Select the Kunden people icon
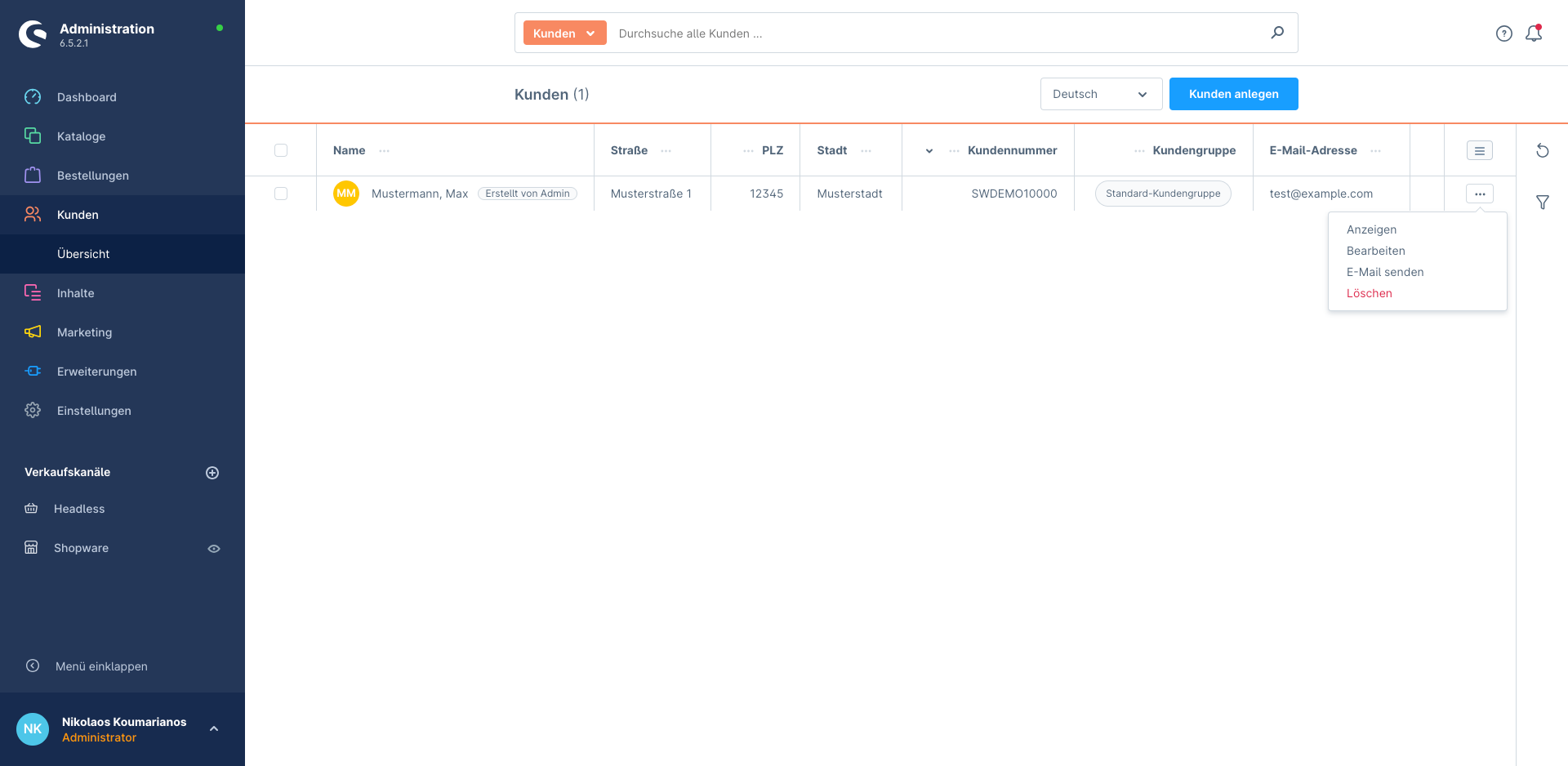The width and height of the screenshot is (1568, 766). coord(33,214)
